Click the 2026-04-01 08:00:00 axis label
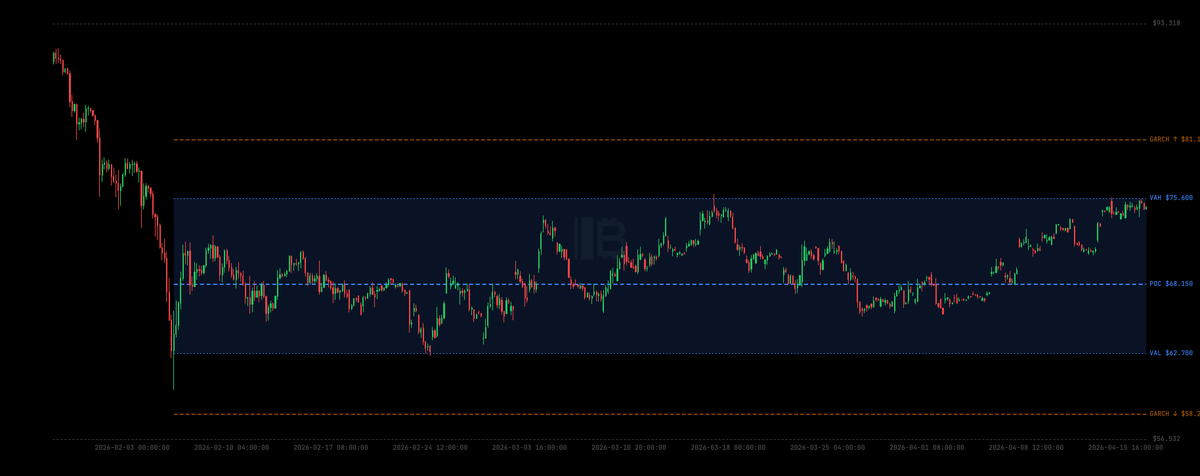This screenshot has height=476, width=1200. tap(927, 448)
